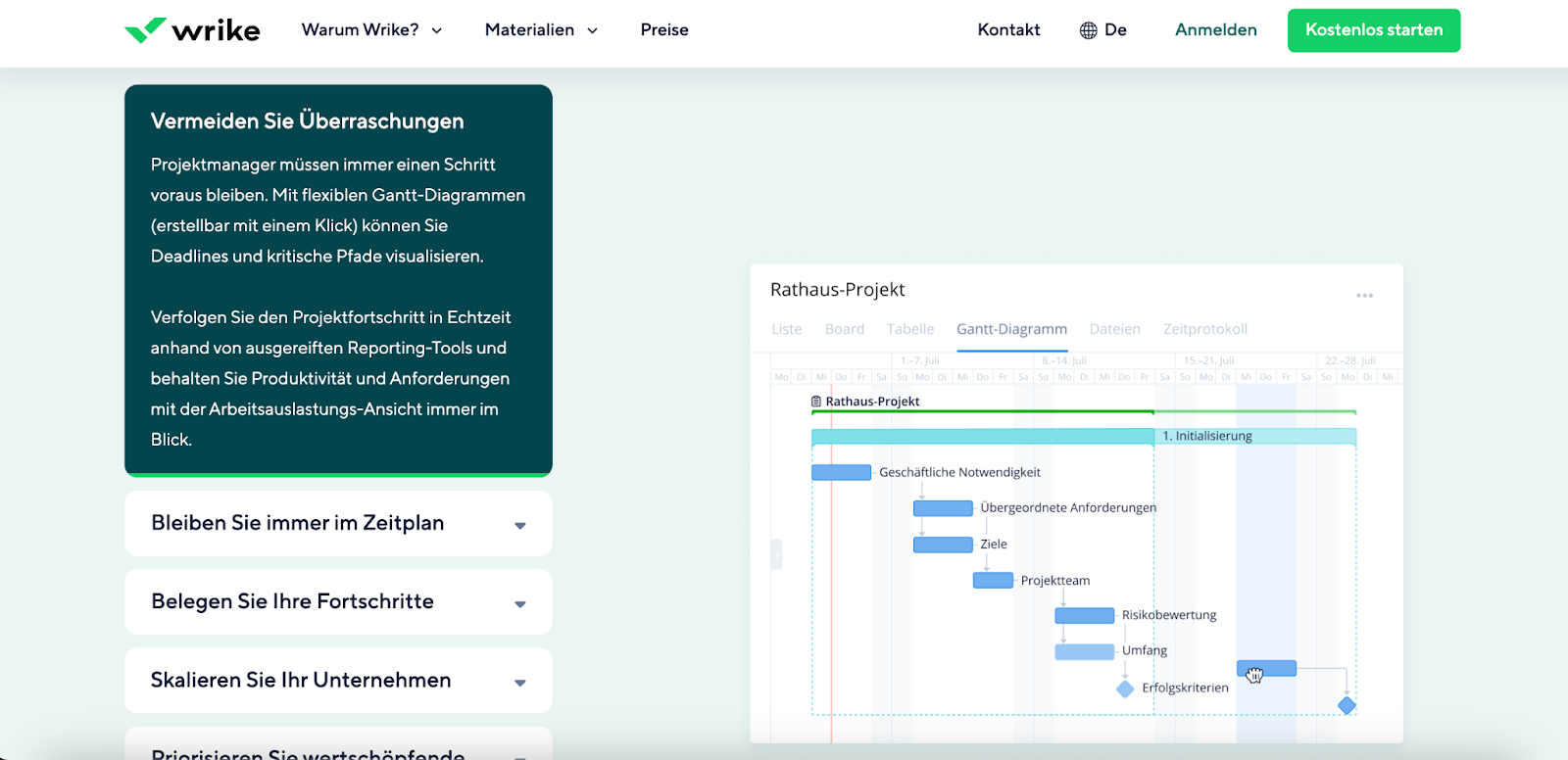1568x760 pixels.
Task: Select the Geschäftliche Notwendigkeit task bar
Action: (x=841, y=473)
